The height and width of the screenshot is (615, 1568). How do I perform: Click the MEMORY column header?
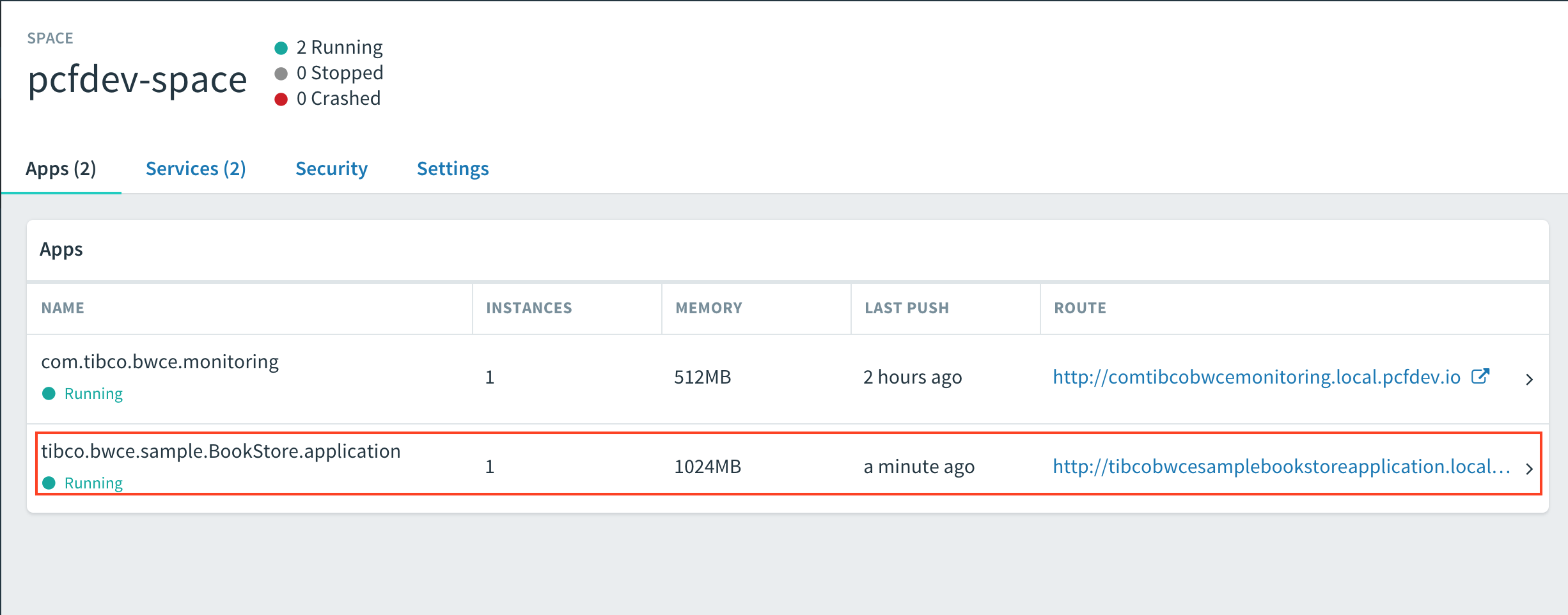pos(709,308)
